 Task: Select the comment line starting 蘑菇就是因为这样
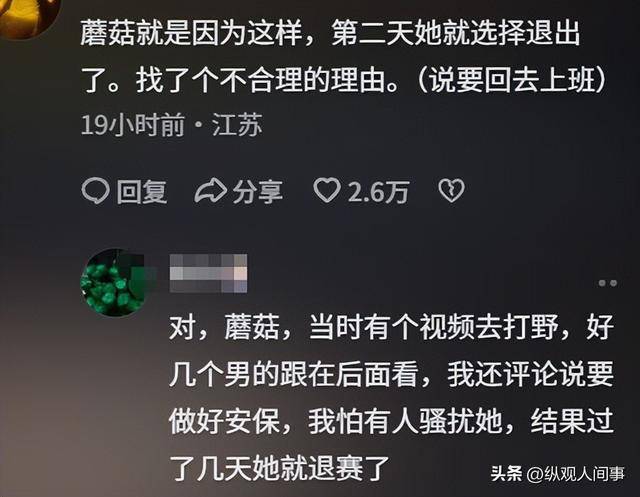[330, 33]
